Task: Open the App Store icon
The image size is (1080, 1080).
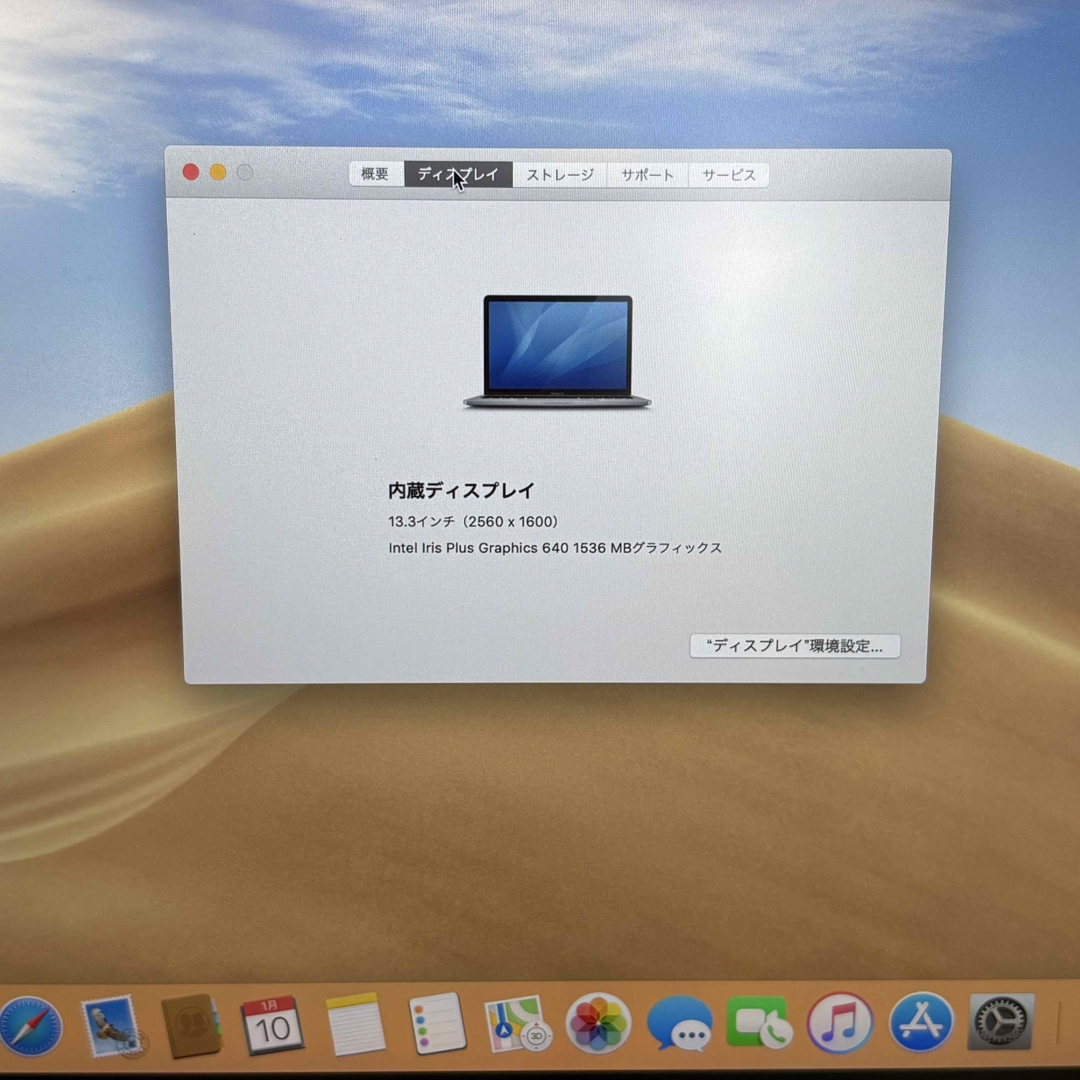Action: [921, 1022]
